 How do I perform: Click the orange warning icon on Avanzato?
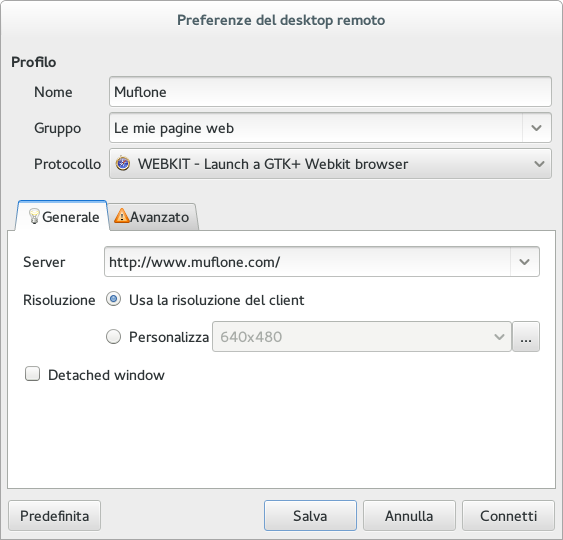click(121, 216)
